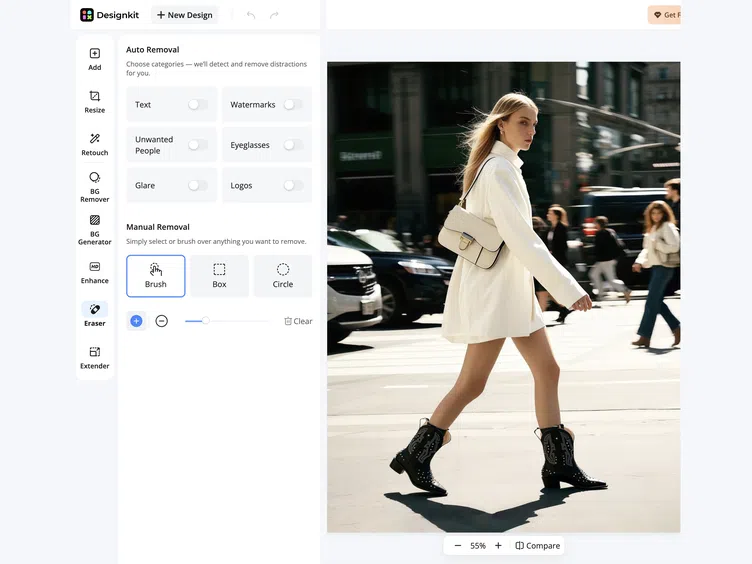The height and width of the screenshot is (564, 752).
Task: Enable the Eyeglasses removal switch
Action: coord(293,145)
